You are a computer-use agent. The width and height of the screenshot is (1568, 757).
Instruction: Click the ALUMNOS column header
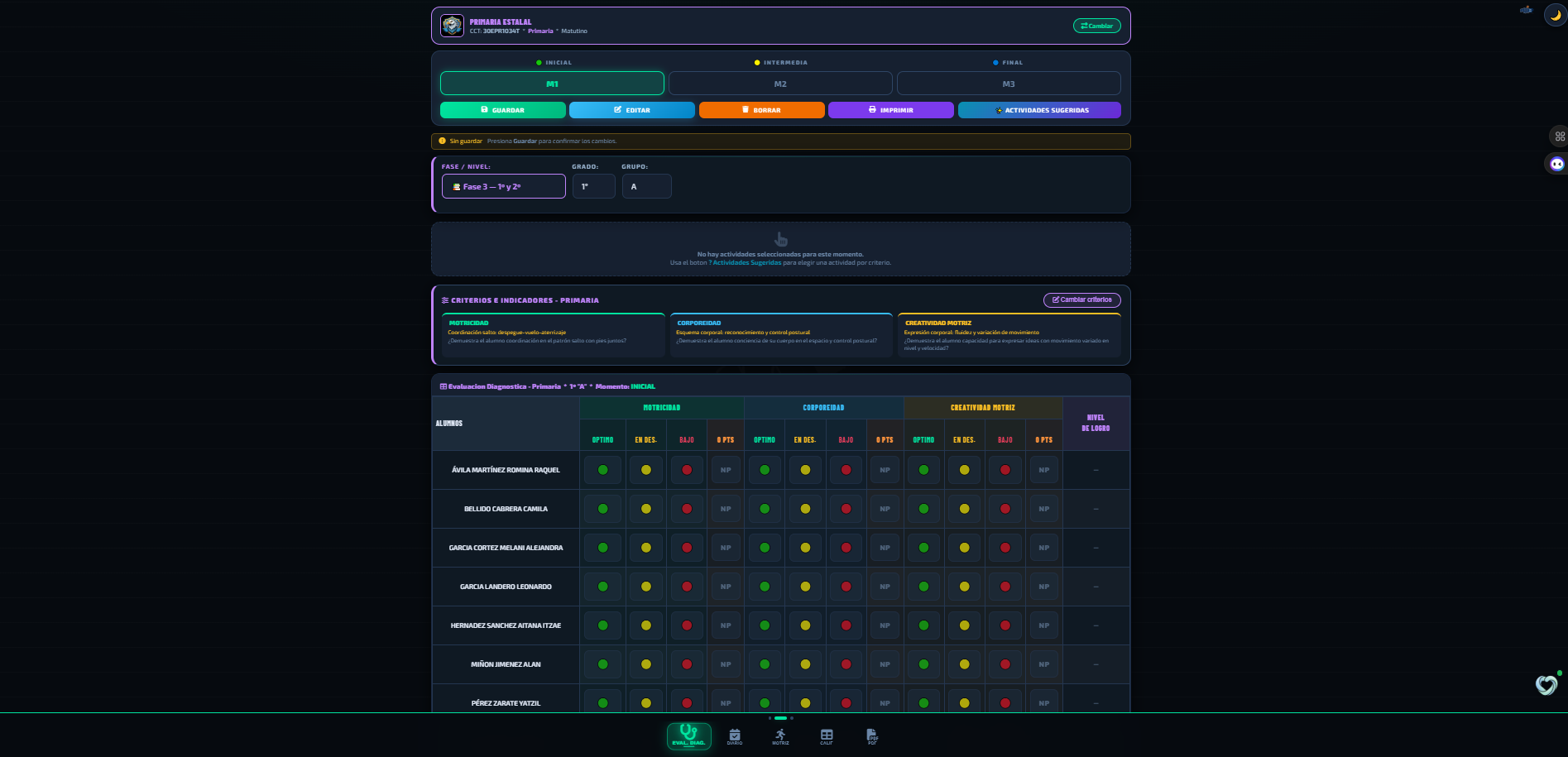click(x=506, y=423)
